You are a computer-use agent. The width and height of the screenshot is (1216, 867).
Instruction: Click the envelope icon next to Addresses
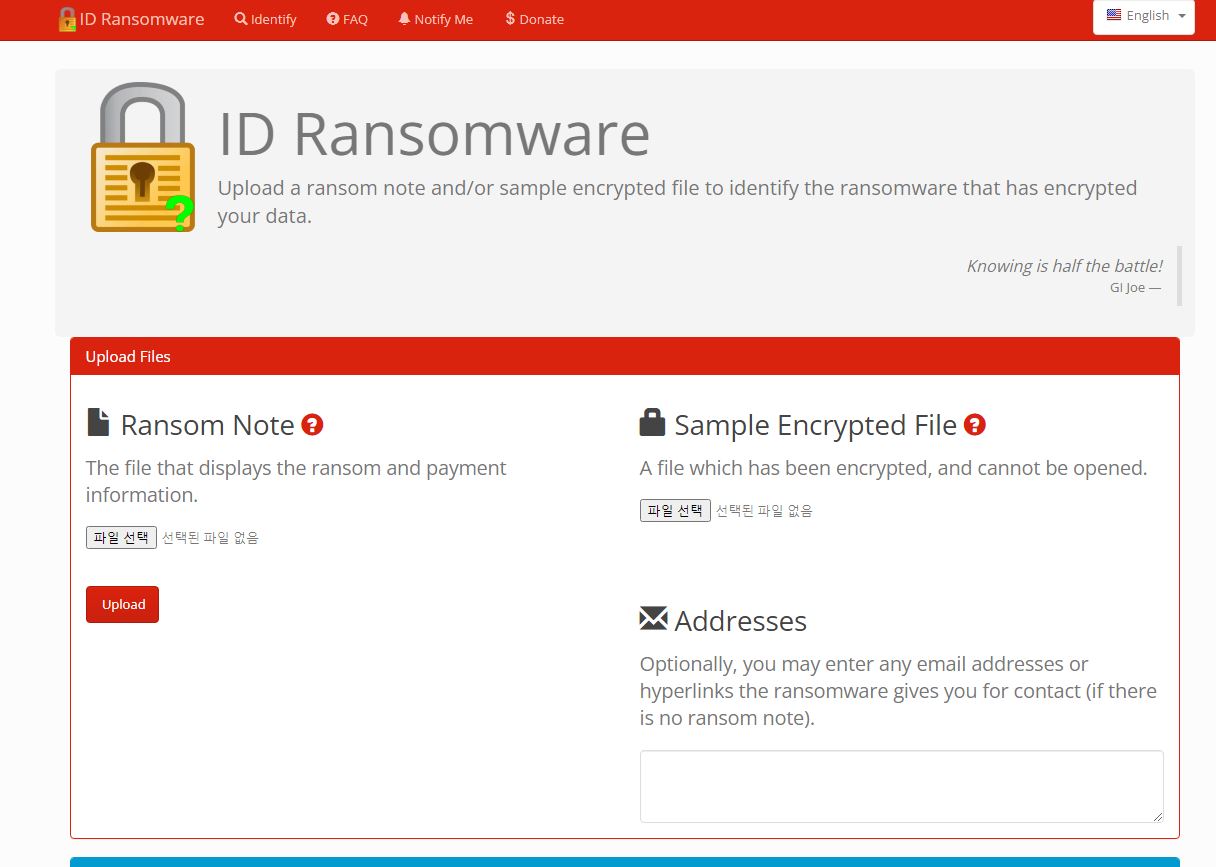click(x=653, y=619)
